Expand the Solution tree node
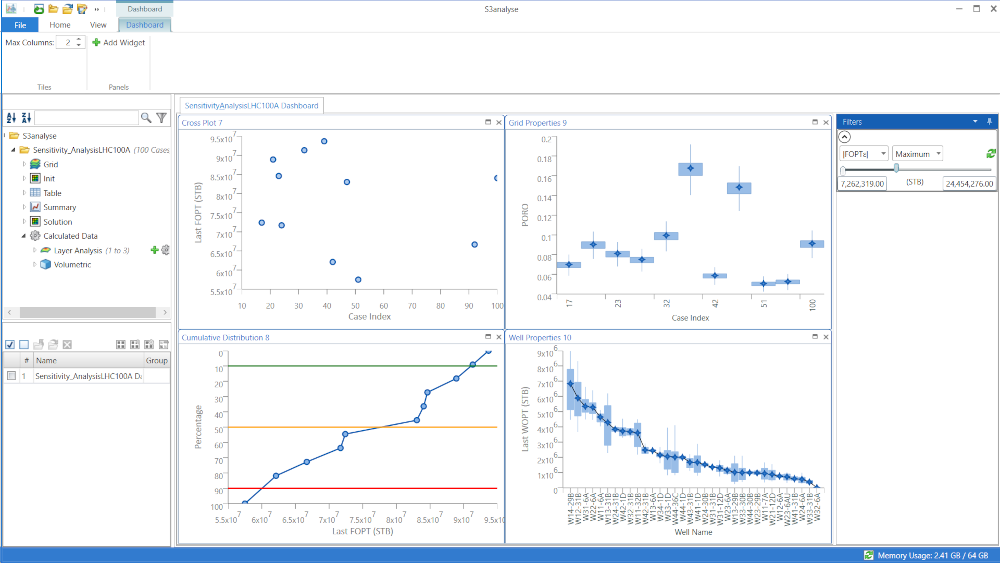Image resolution: width=1000 pixels, height=563 pixels. [24, 222]
